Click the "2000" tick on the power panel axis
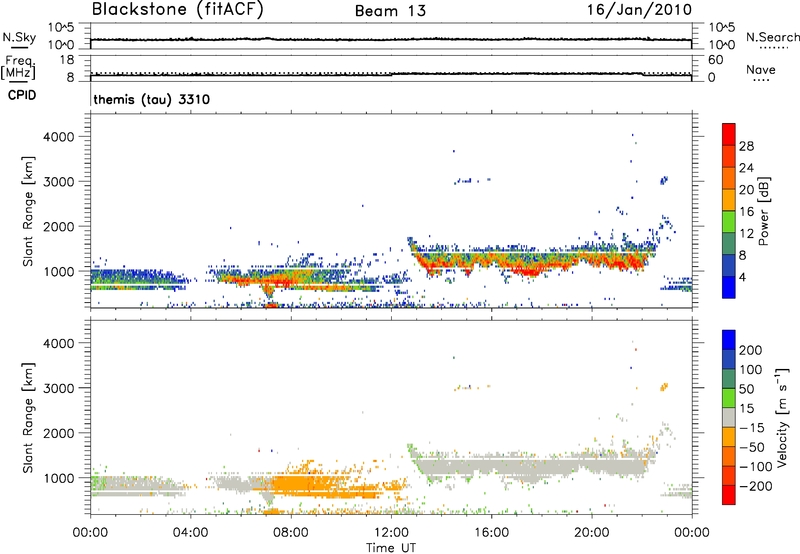This screenshot has width=800, height=554. [58, 226]
